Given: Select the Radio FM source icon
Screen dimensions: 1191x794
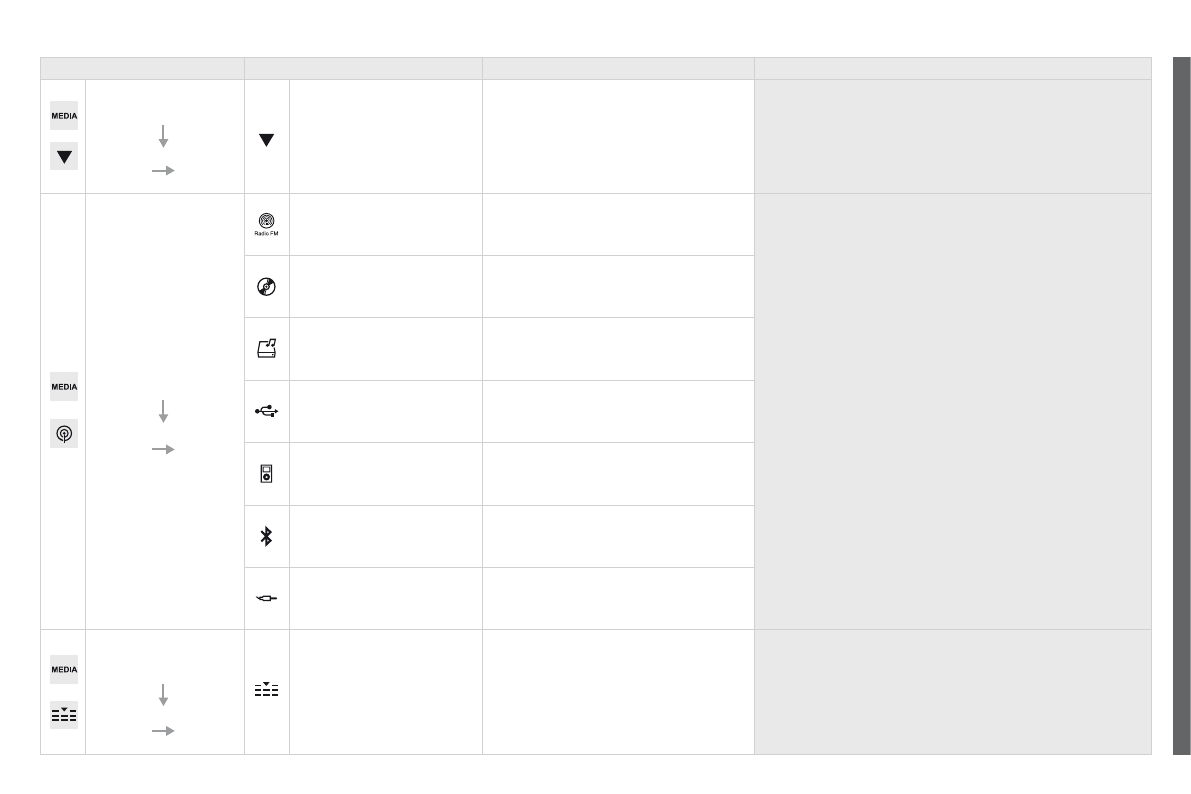Looking at the screenshot, I should [266, 223].
